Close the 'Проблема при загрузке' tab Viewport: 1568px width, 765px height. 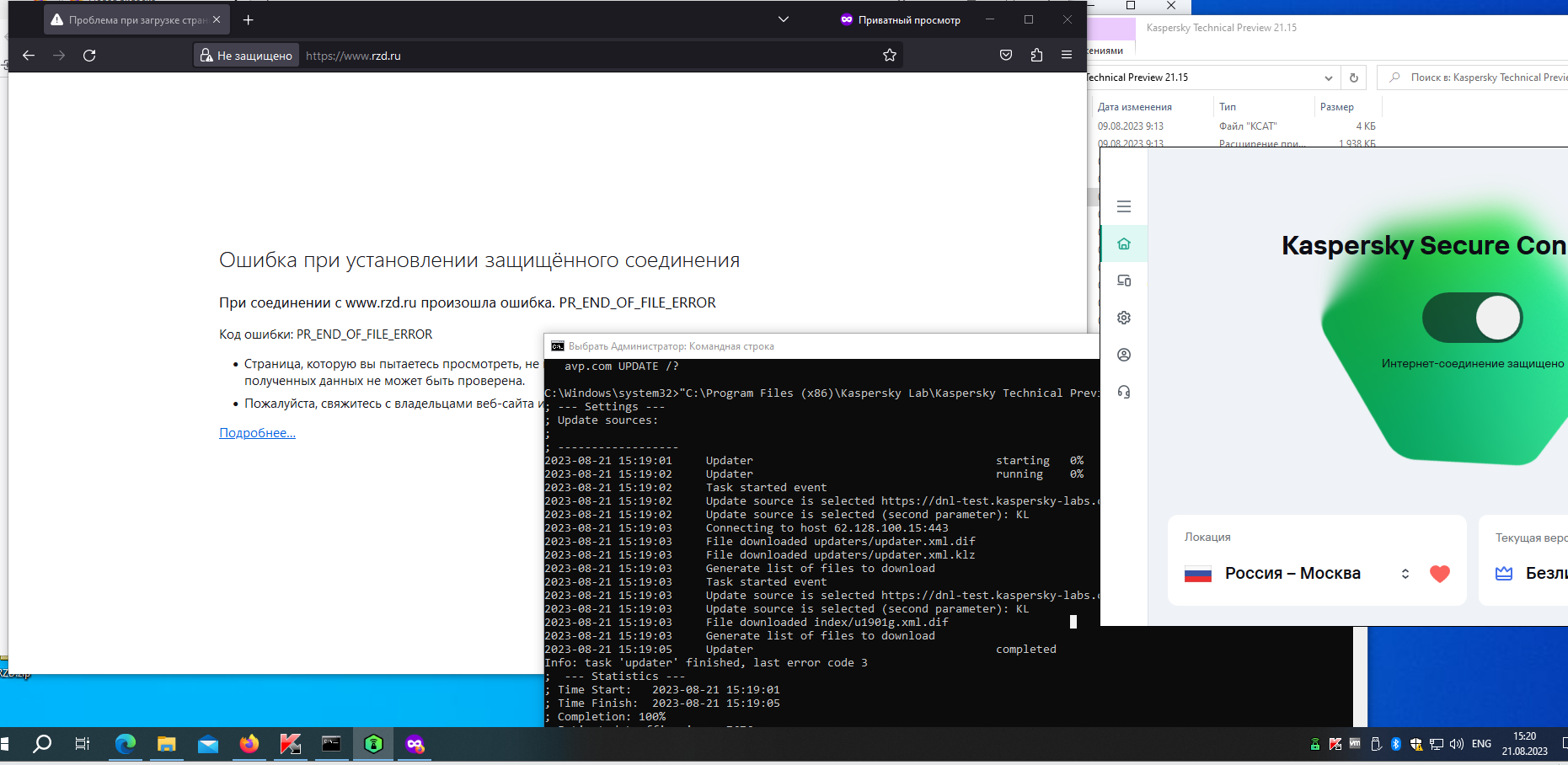[x=217, y=19]
